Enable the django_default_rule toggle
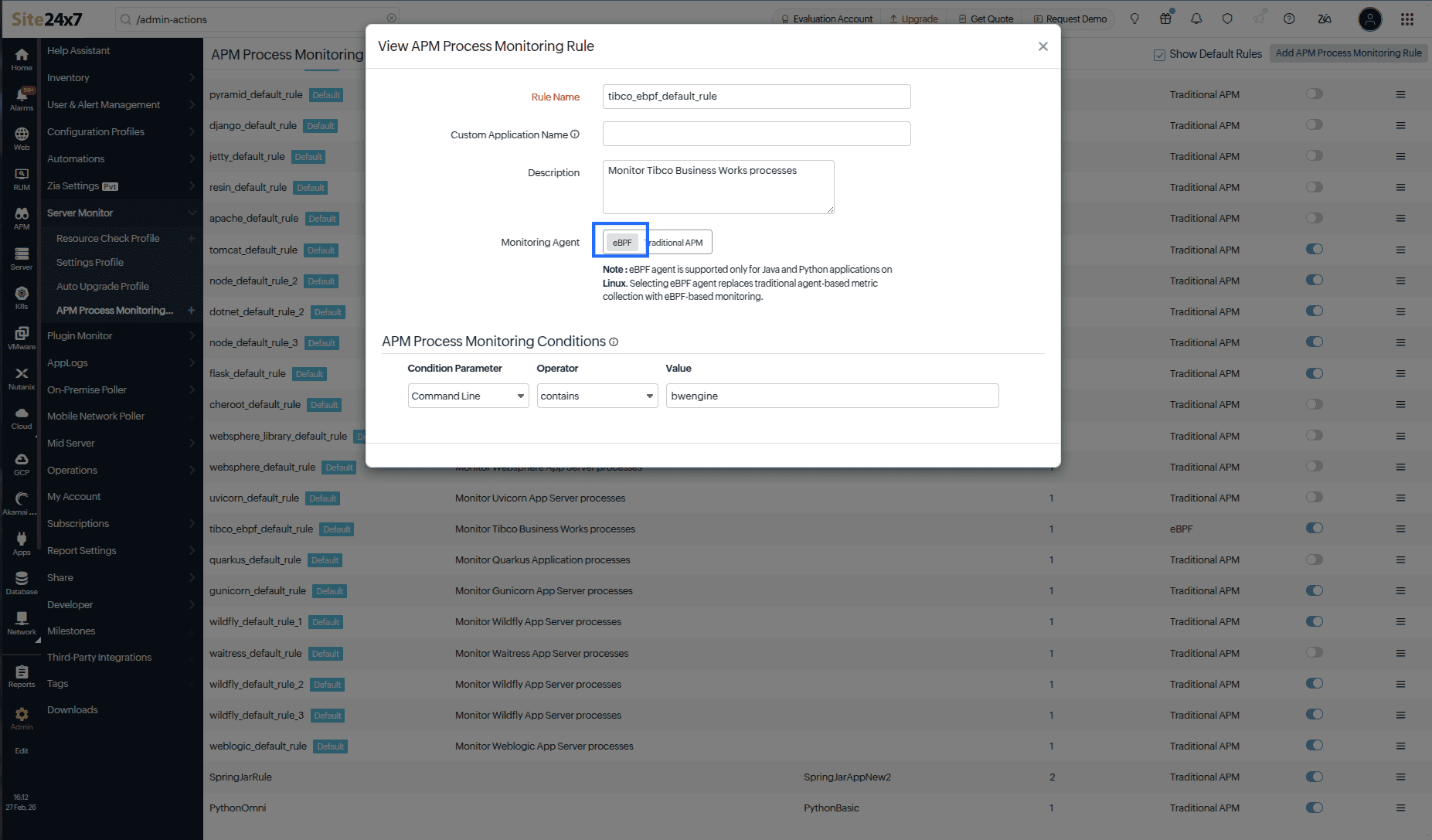The image size is (1432, 840). [x=1315, y=124]
